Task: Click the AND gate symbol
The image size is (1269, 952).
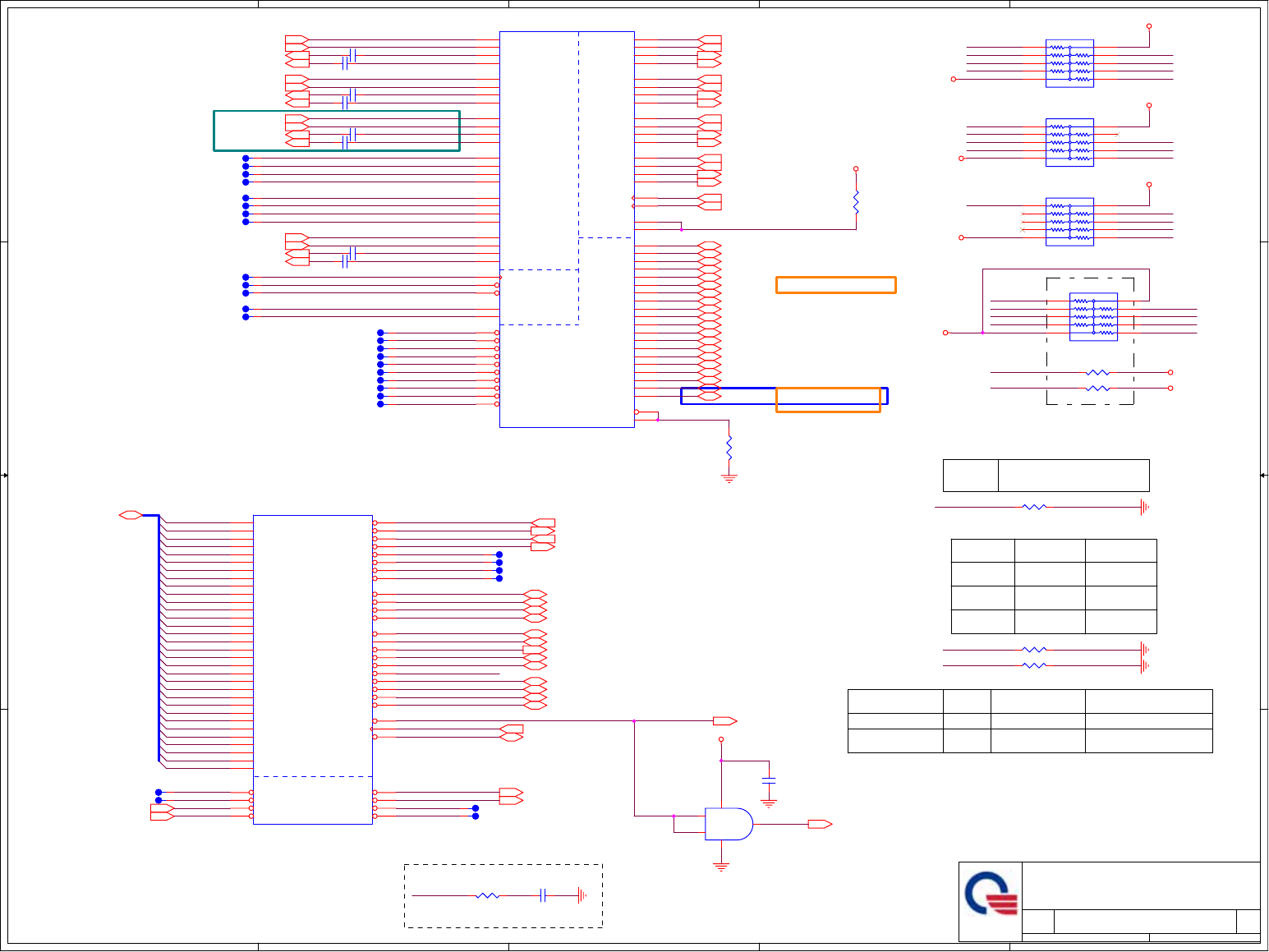Action: 729,824
